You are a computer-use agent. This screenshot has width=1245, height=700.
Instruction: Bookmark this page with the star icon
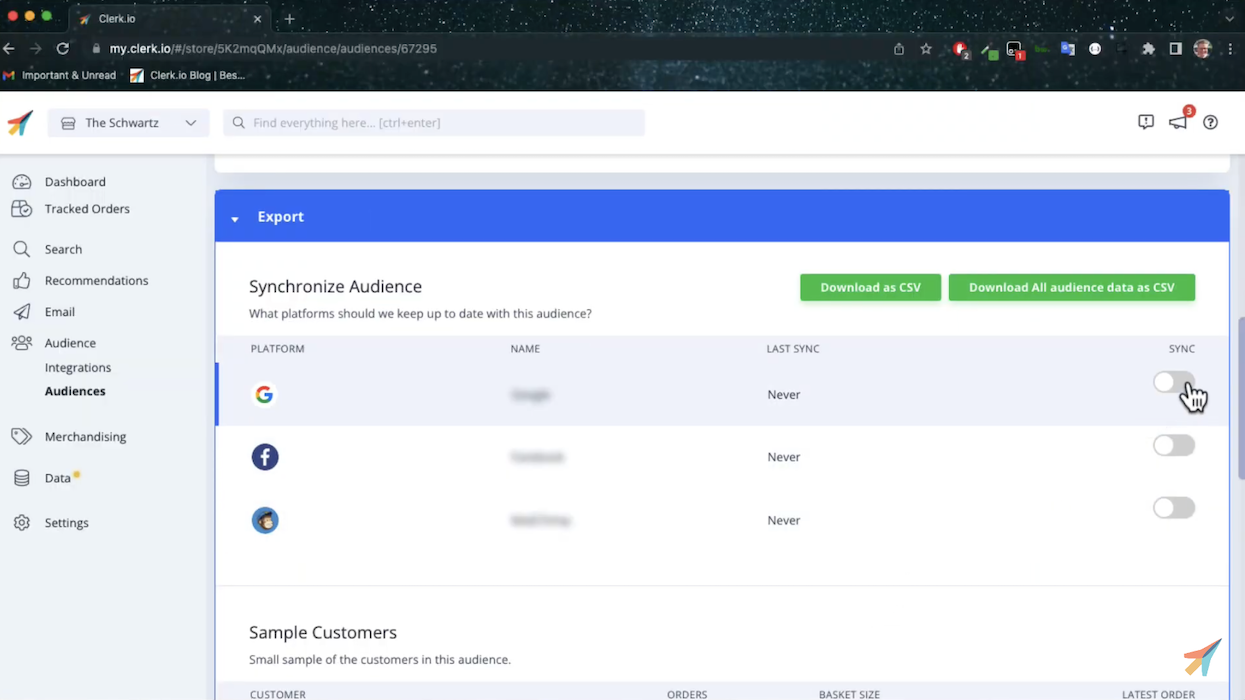coord(926,48)
